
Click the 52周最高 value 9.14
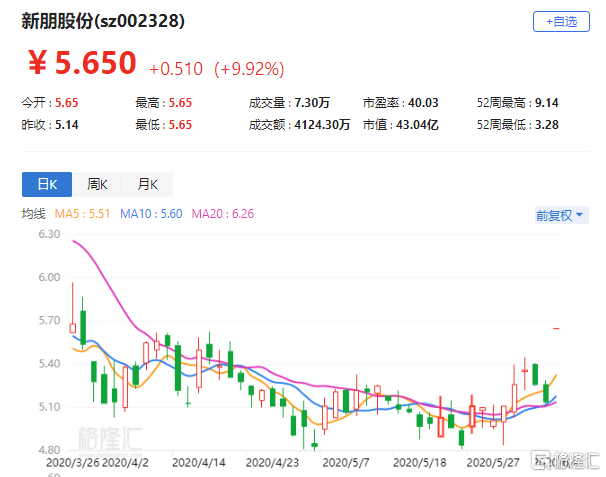click(x=546, y=103)
